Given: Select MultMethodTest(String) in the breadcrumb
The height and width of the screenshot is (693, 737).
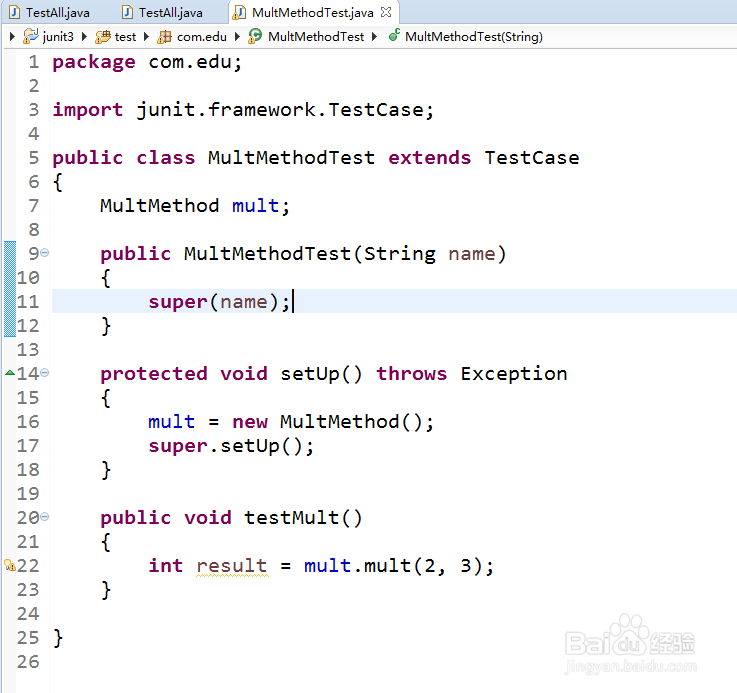Looking at the screenshot, I should 474,37.
